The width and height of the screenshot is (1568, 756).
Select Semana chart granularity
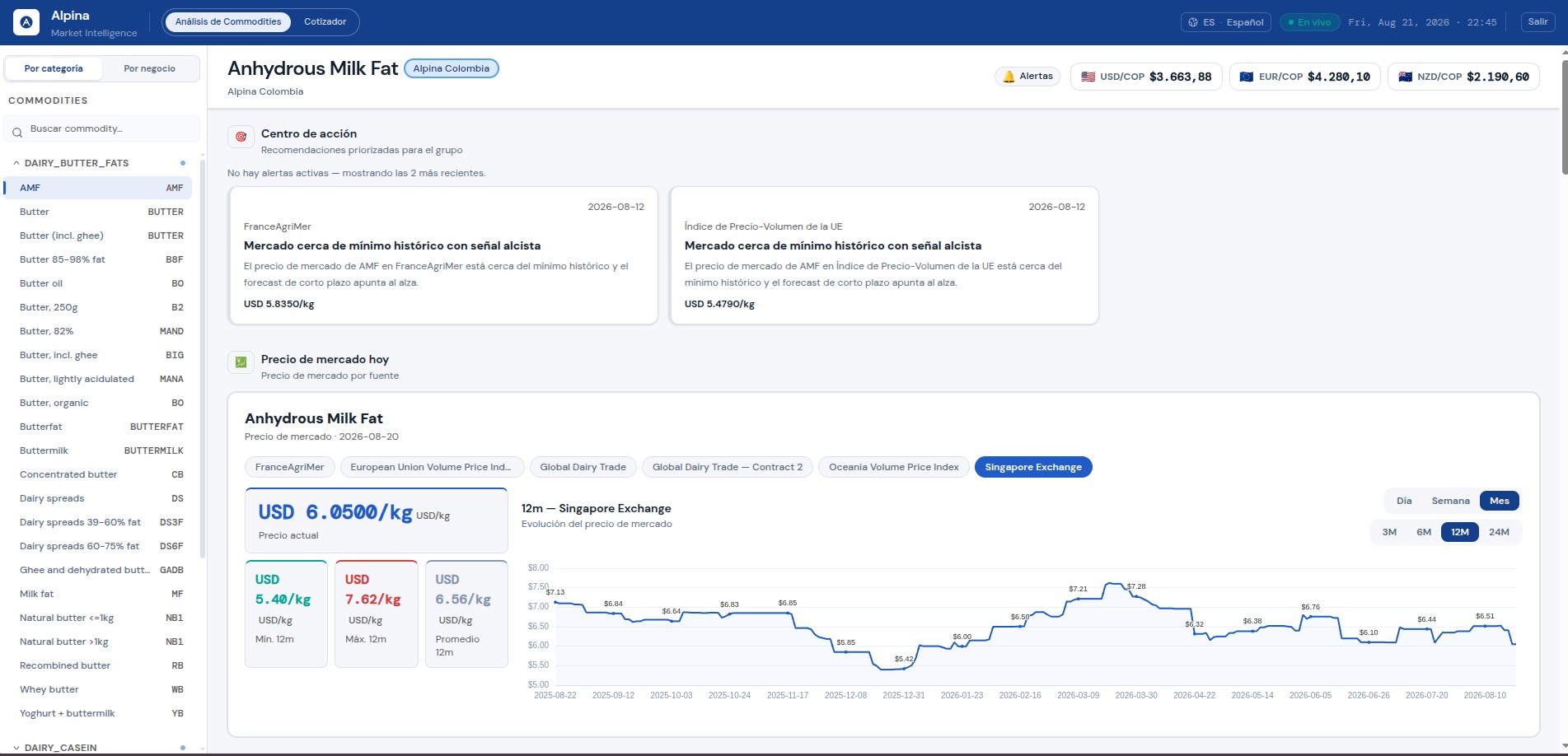pyautogui.click(x=1450, y=501)
